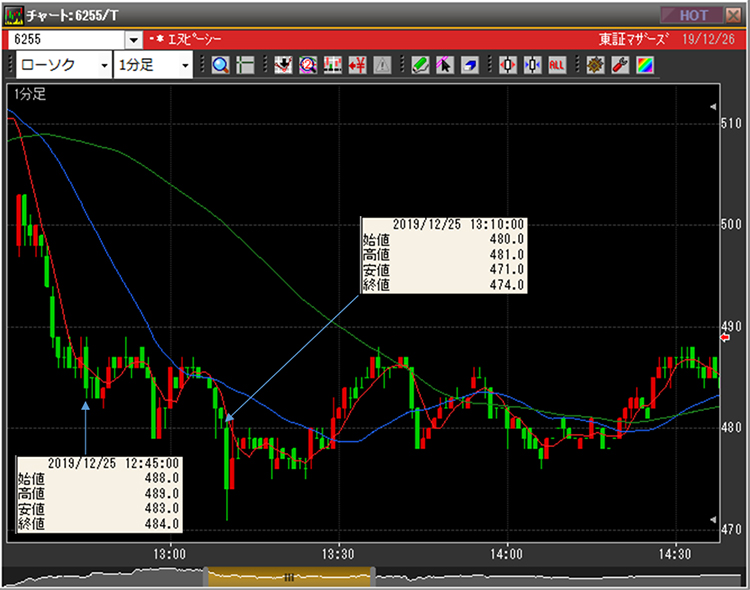The height and width of the screenshot is (590, 750).
Task: Toggle the HOT button in title bar
Action: click(x=691, y=15)
